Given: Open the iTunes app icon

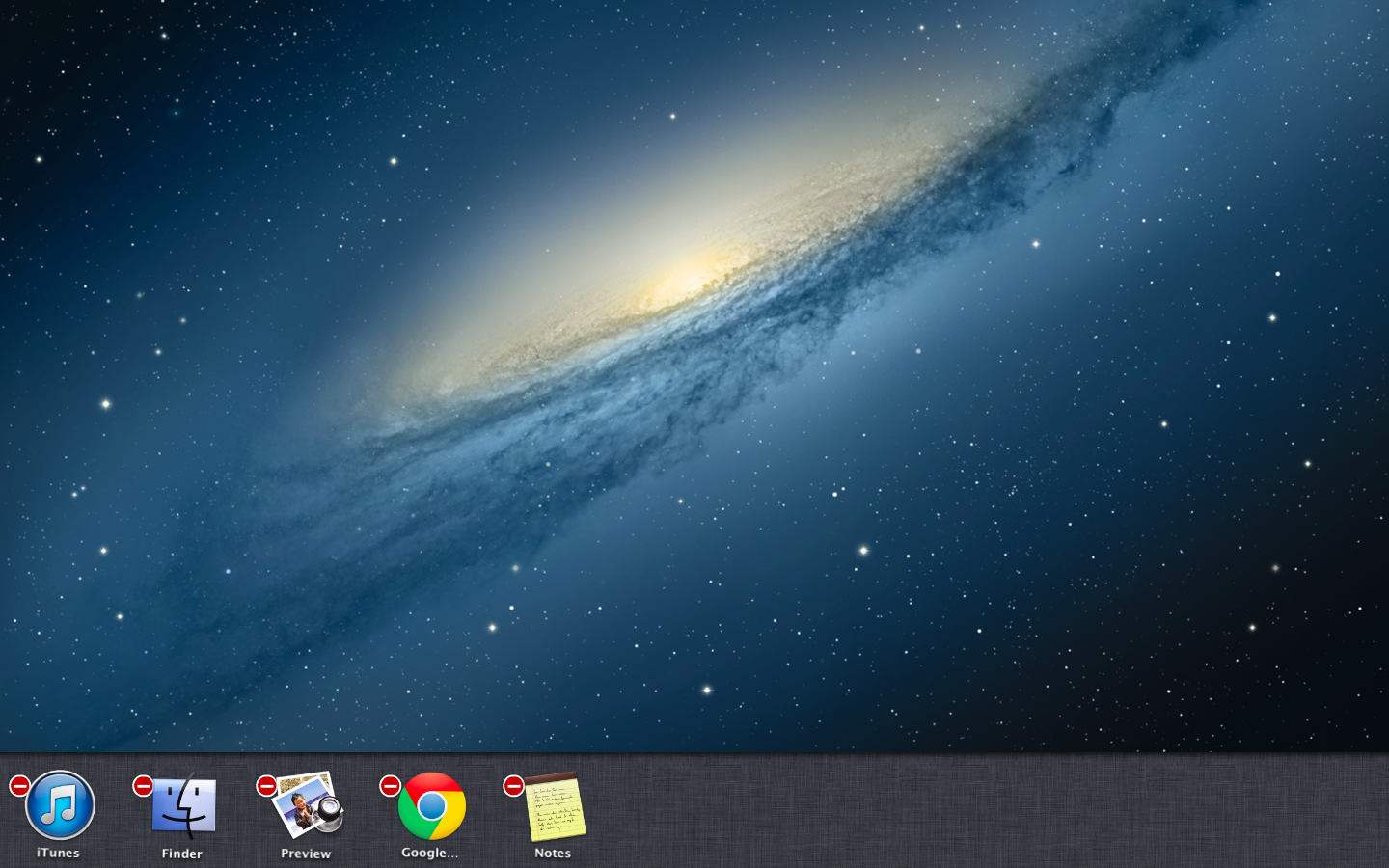Looking at the screenshot, I should (x=60, y=805).
